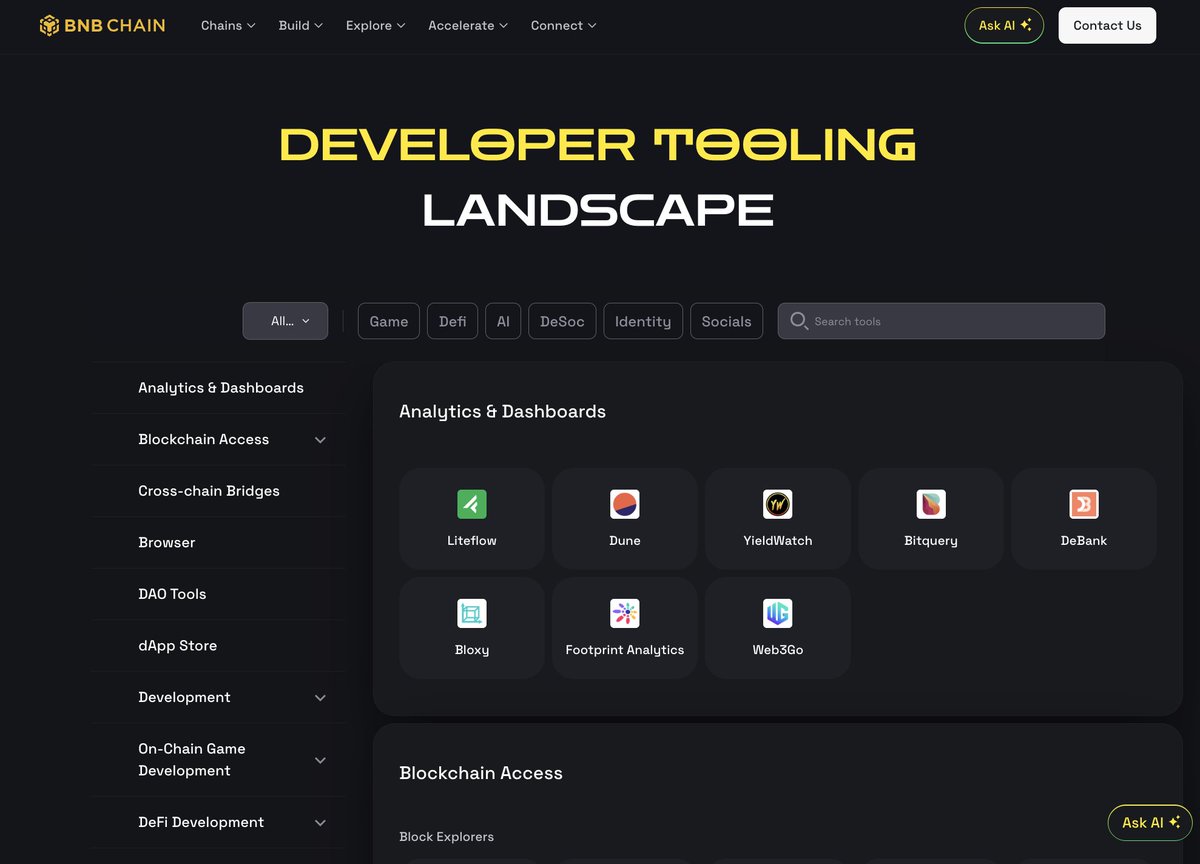This screenshot has width=1200, height=864.
Task: Open the Liteflow tool icon
Action: pos(472,504)
